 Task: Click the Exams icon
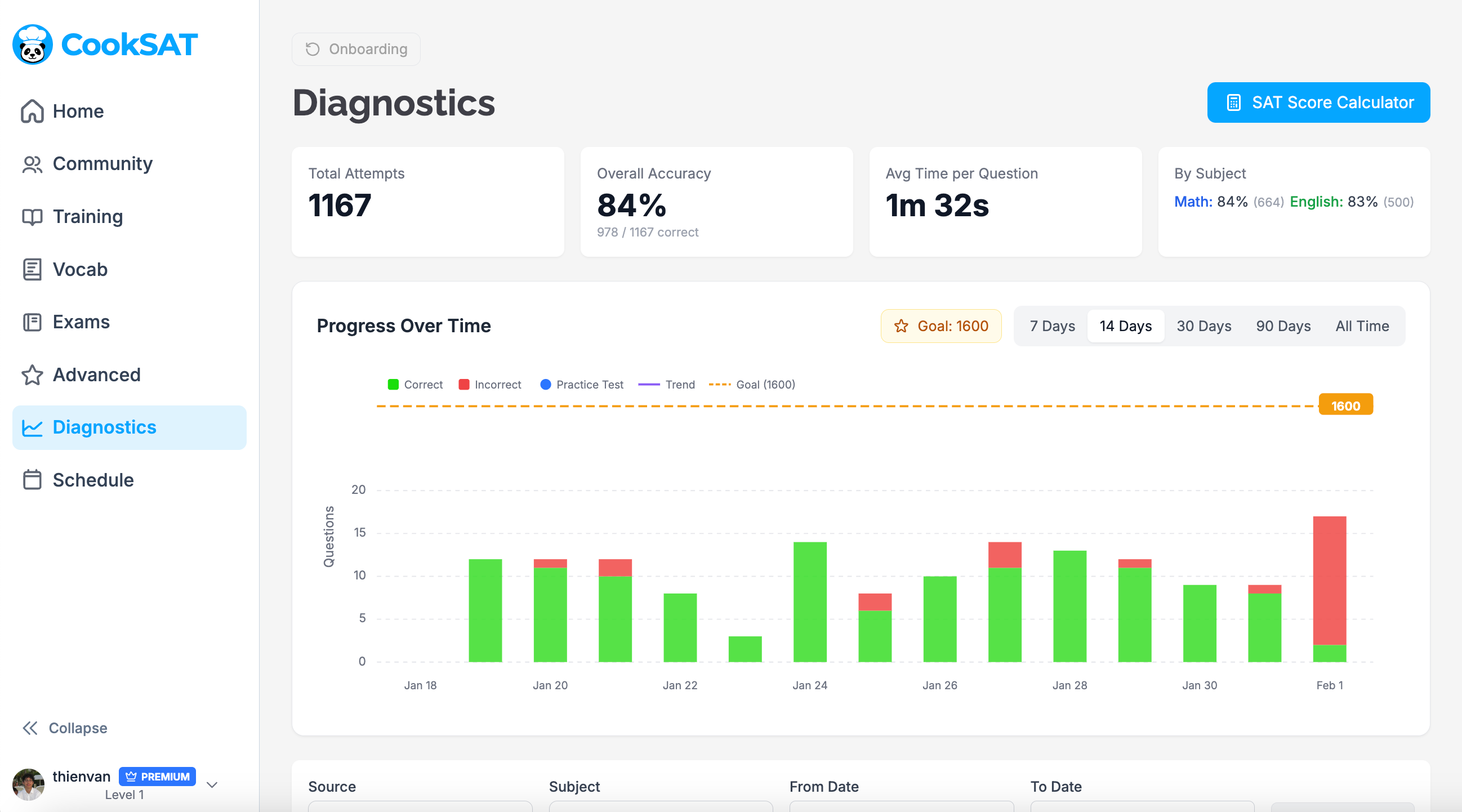(32, 322)
